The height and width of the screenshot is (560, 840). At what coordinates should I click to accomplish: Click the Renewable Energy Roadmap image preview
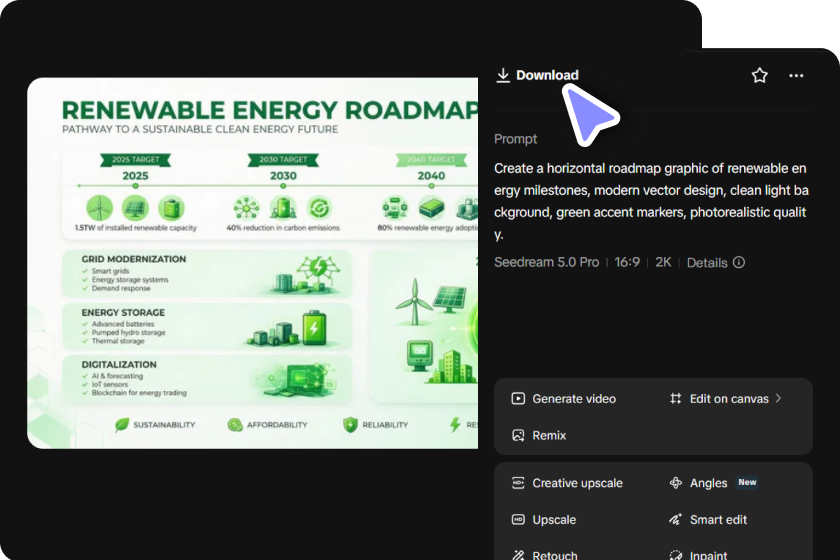click(252, 263)
